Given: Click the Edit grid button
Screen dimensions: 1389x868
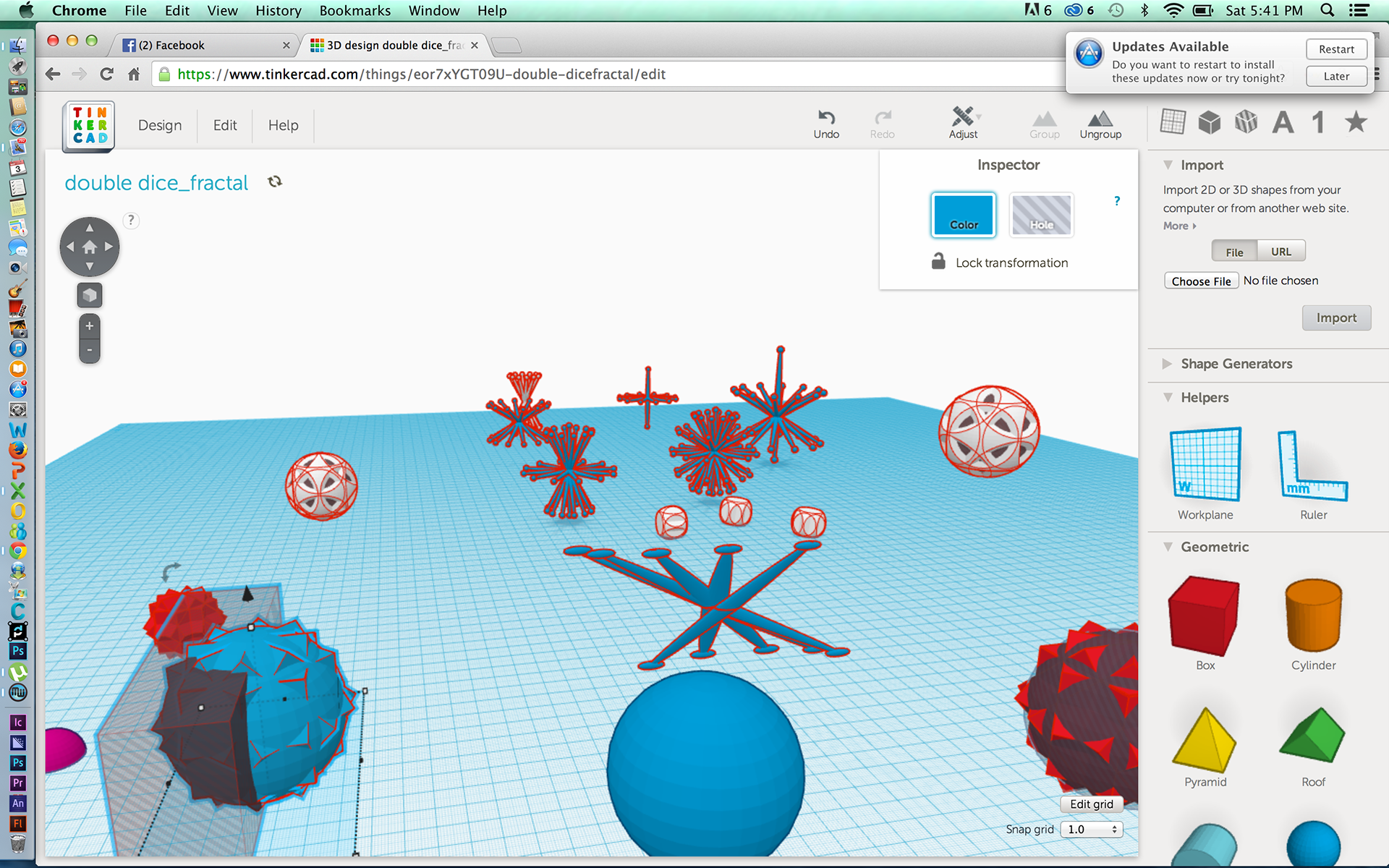Looking at the screenshot, I should [1091, 804].
